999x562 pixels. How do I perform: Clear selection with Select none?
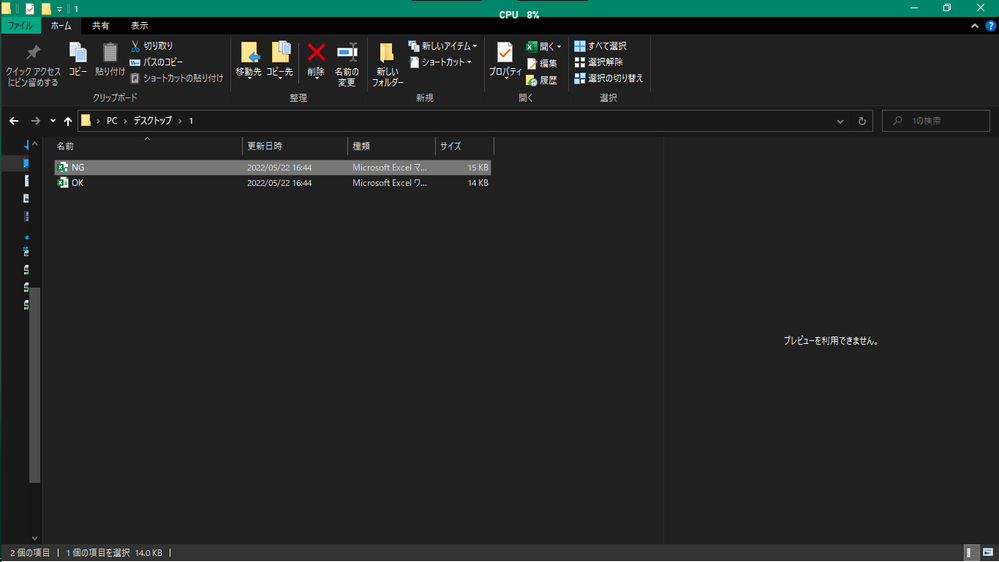(x=599, y=62)
